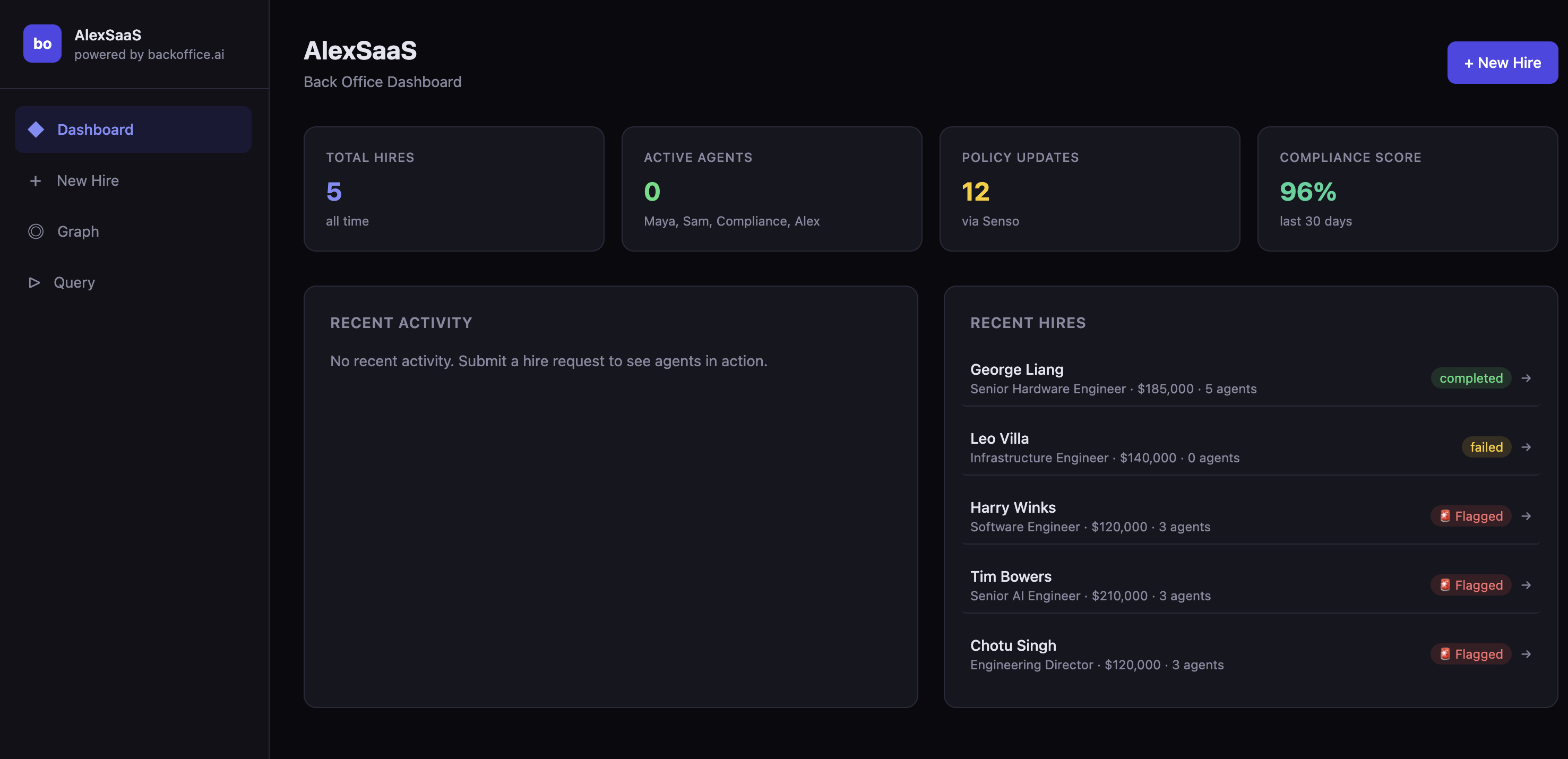Open the Compliance Score card
Image resolution: width=1568 pixels, height=759 pixels.
[1407, 188]
